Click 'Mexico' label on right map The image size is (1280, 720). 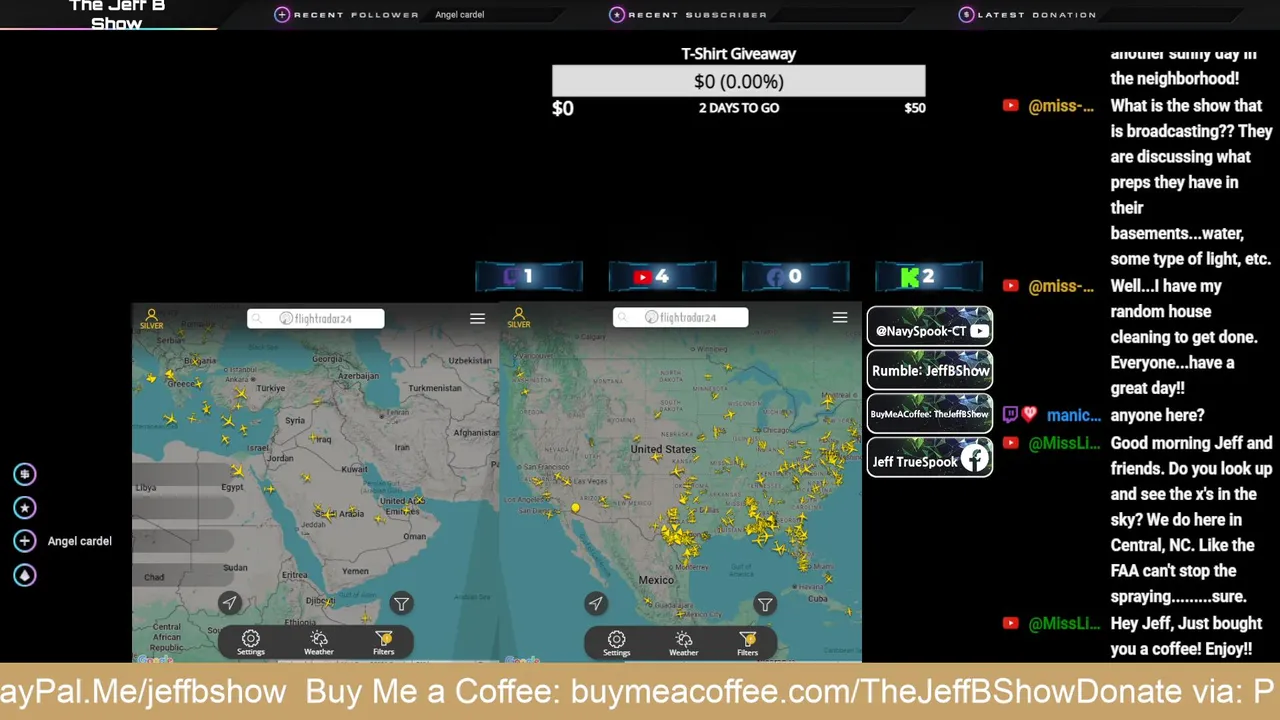point(656,580)
